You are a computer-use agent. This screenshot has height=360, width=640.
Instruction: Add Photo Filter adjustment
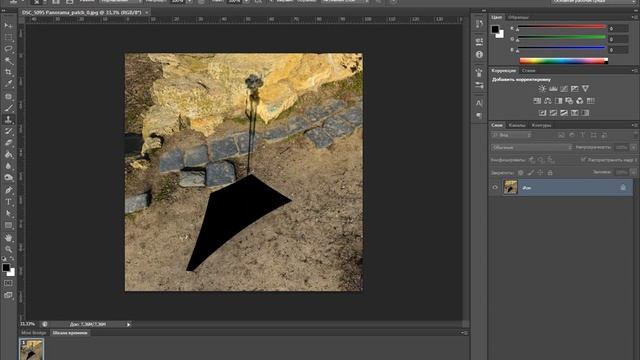coord(569,101)
